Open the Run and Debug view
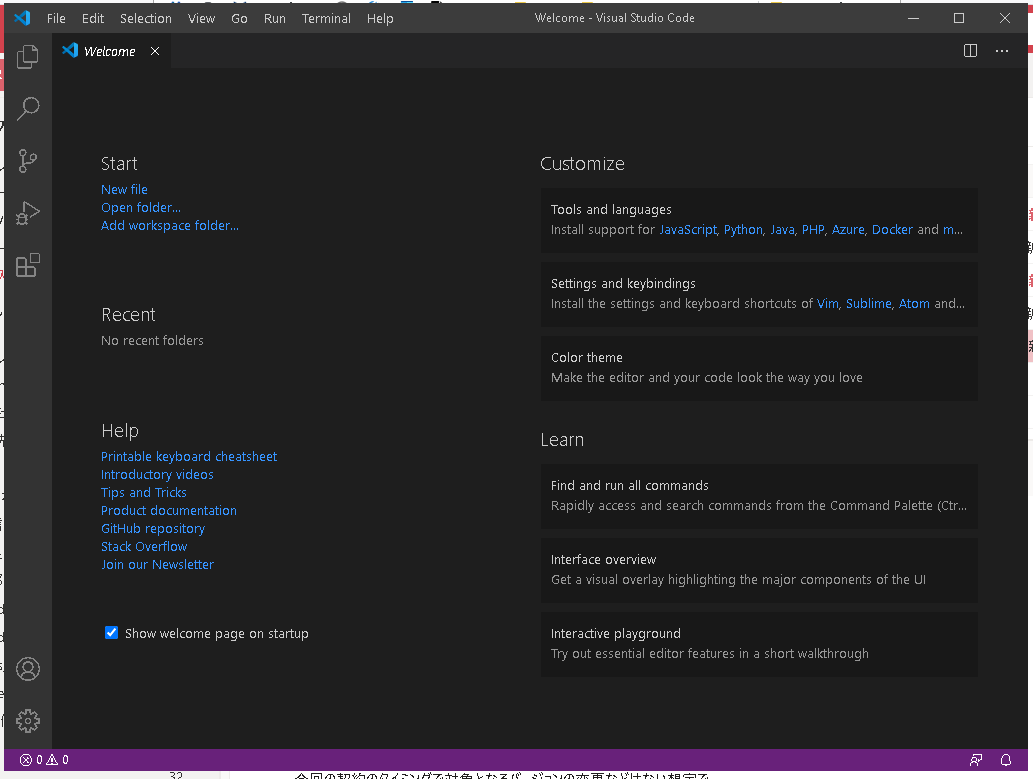Screen dimensions: 1033x779 tap(28, 213)
